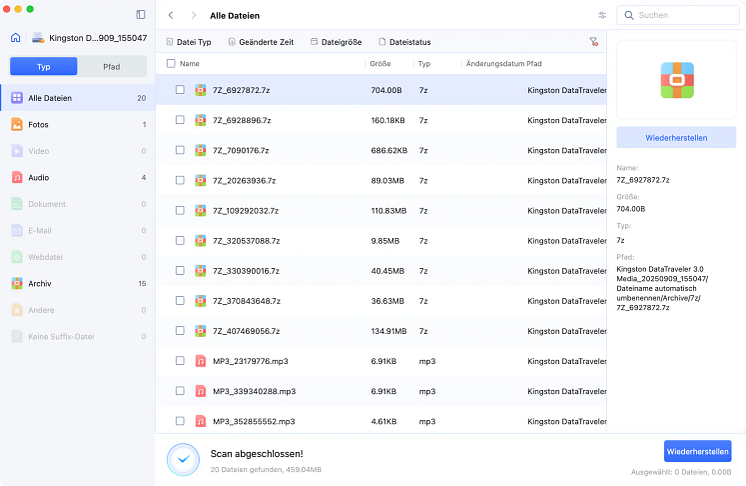Sort by the Größe column header
Image resolution: width=746 pixels, height=486 pixels.
[380, 63]
